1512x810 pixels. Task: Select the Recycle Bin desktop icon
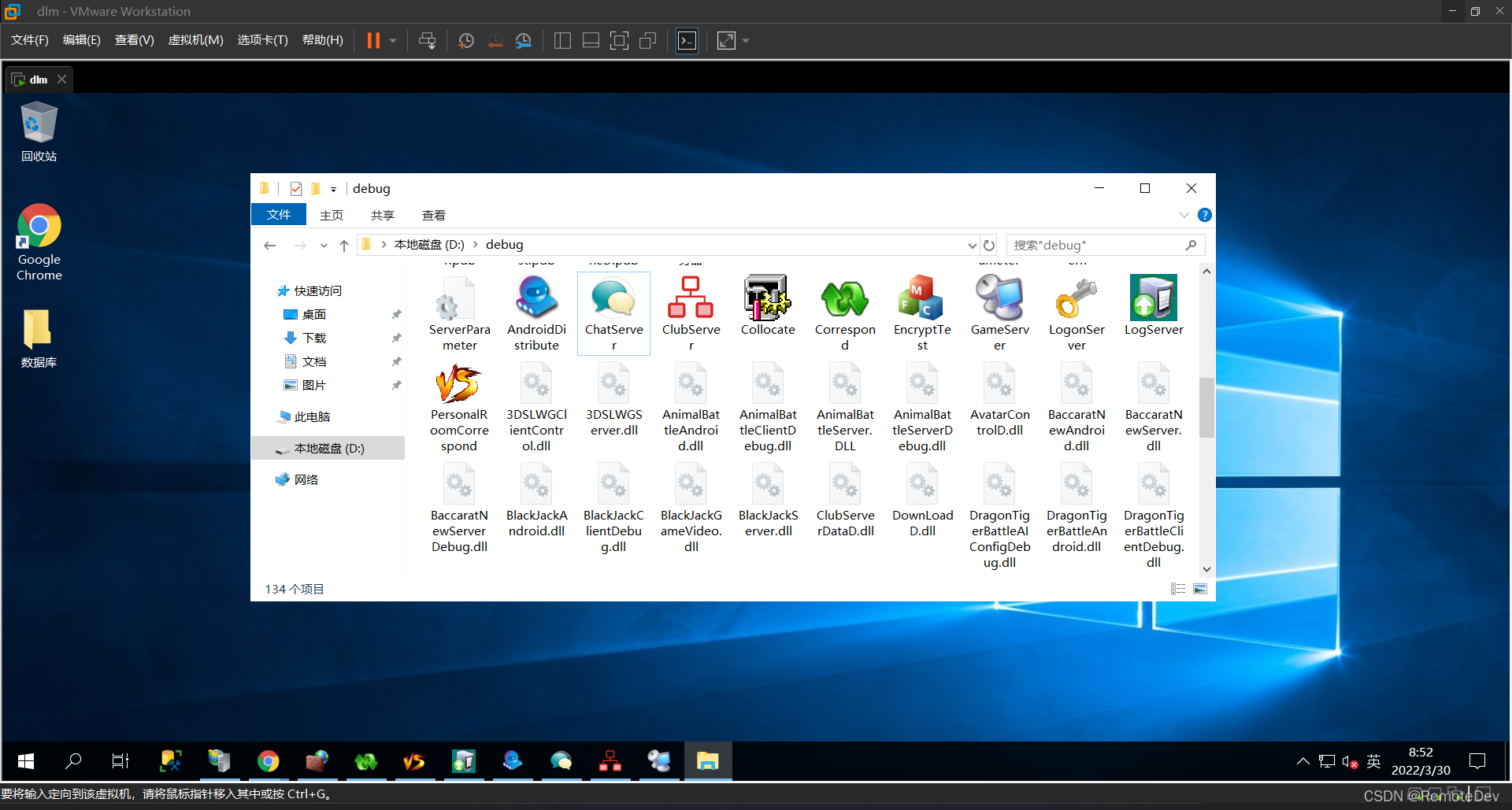click(x=39, y=132)
